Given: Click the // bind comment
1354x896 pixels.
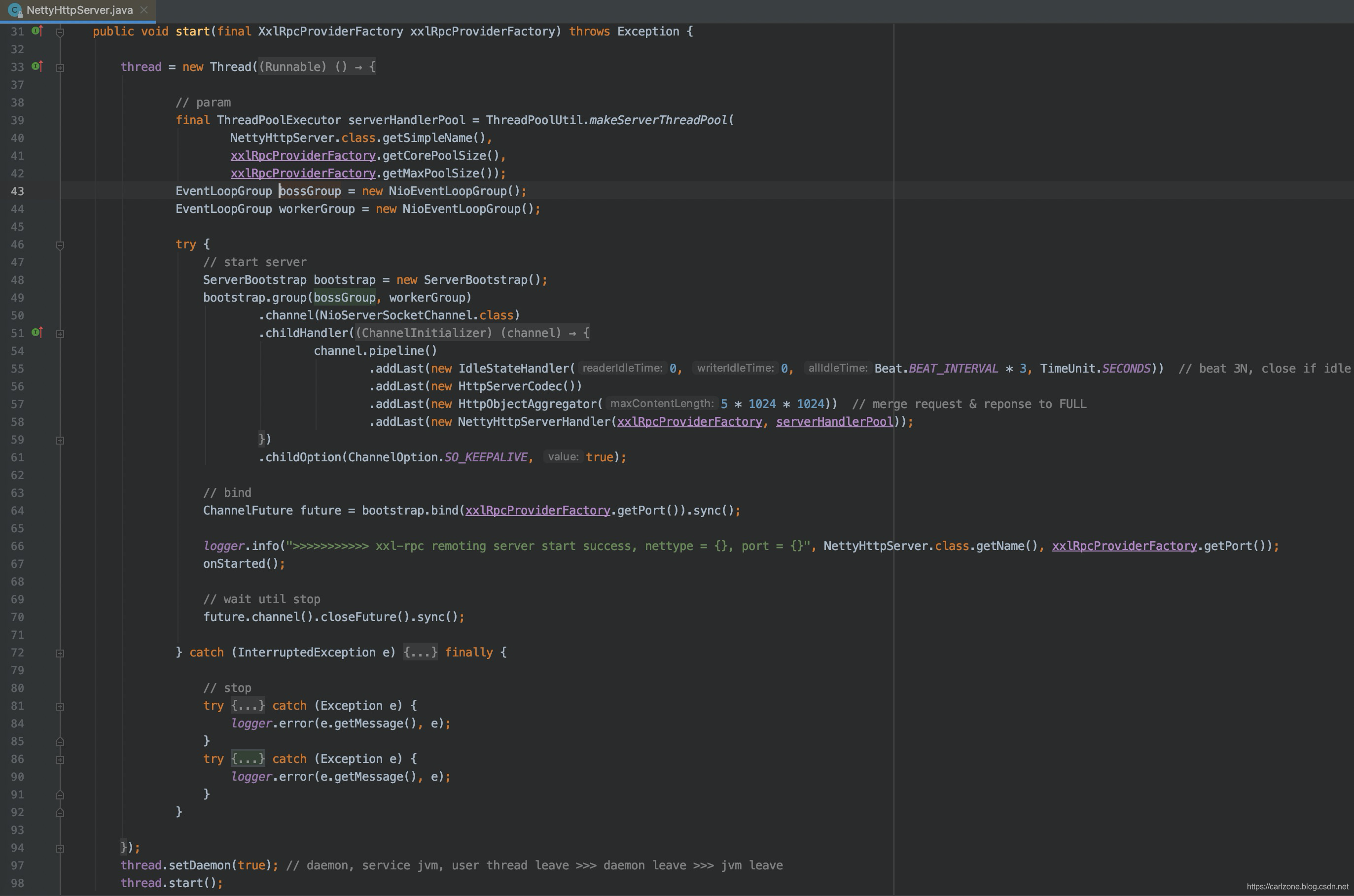Looking at the screenshot, I should coord(227,492).
